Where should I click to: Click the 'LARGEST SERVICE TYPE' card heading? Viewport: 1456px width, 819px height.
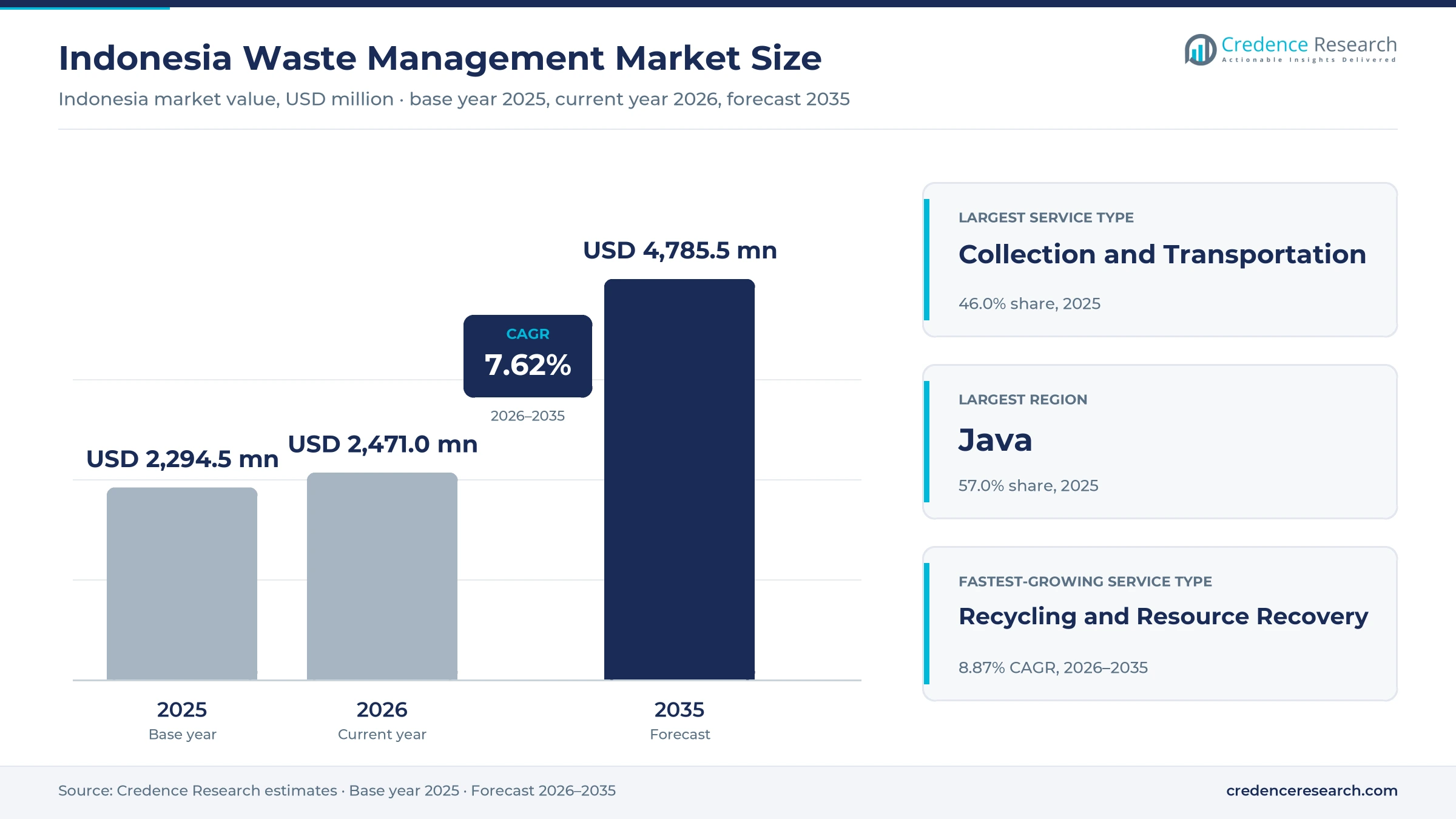pyautogui.click(x=1046, y=218)
